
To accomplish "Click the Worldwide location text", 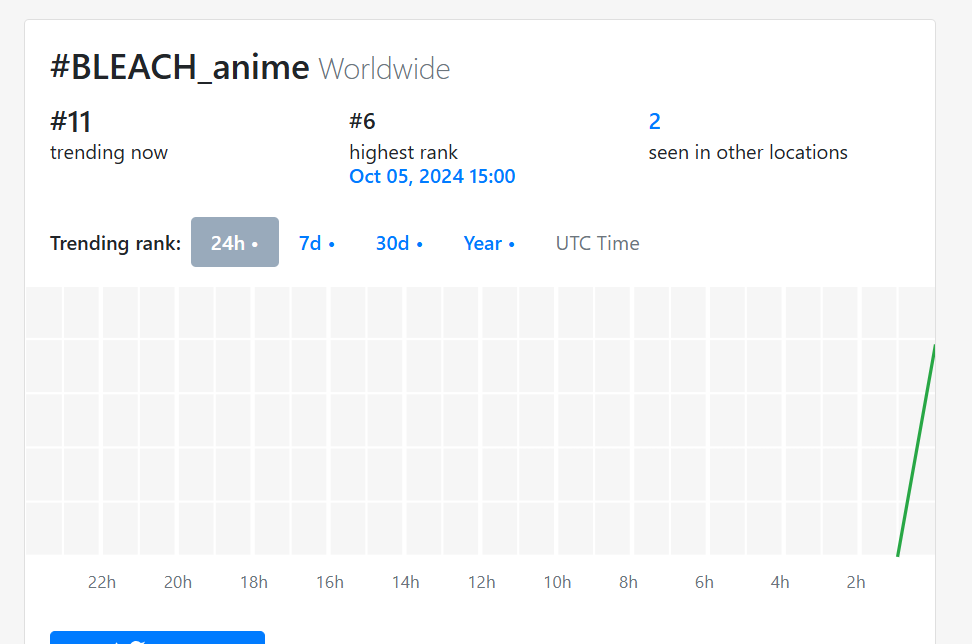I will coord(384,69).
